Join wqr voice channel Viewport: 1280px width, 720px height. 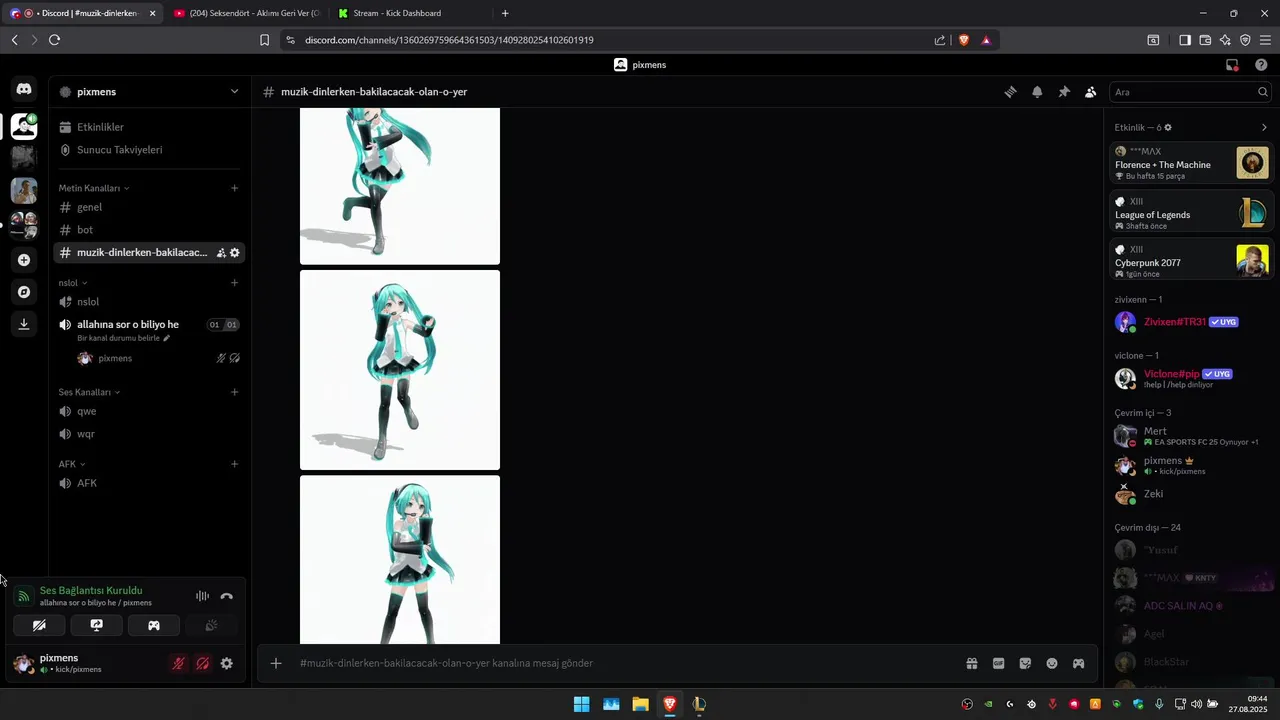tap(149, 434)
